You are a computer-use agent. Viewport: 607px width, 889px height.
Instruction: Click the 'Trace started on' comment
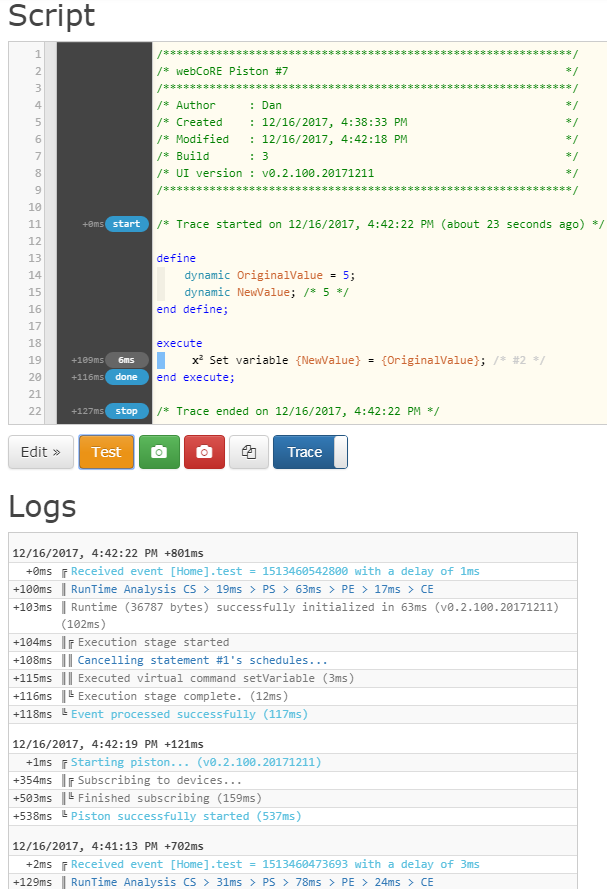[380, 224]
